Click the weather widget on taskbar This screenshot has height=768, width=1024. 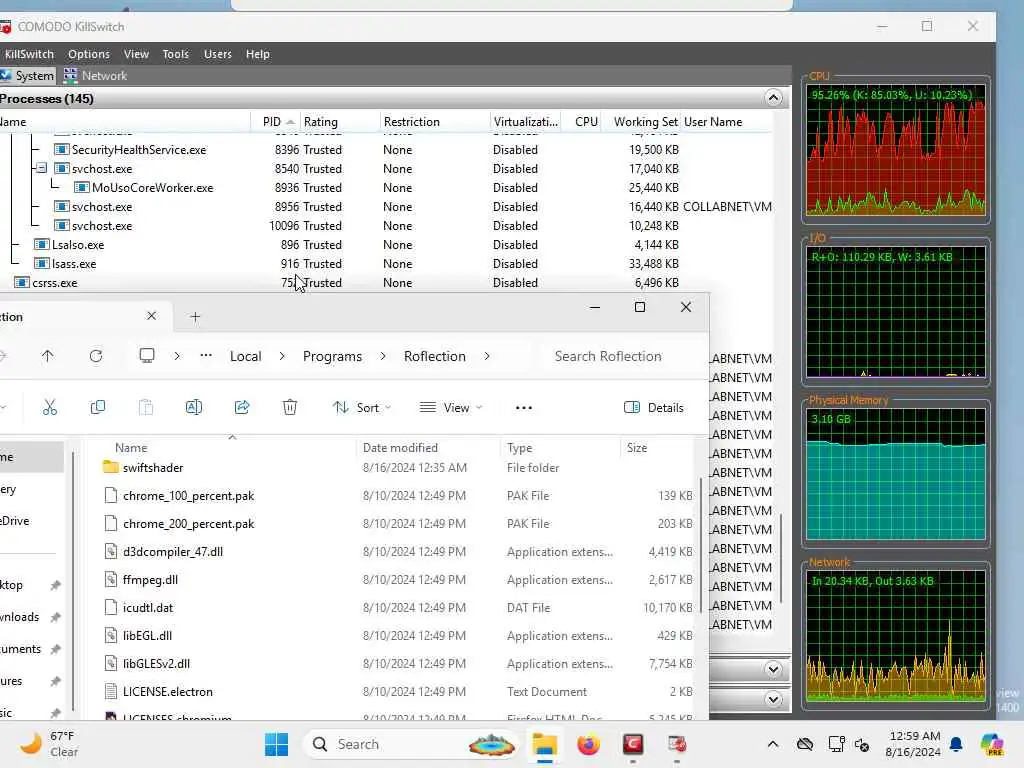pyautogui.click(x=48, y=744)
